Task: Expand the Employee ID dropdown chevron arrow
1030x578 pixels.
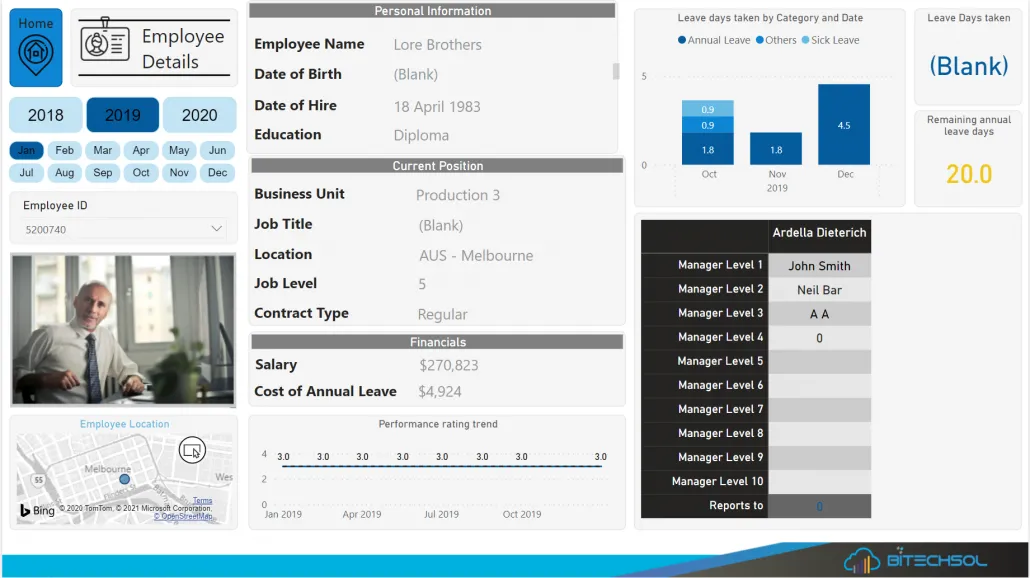Action: pyautogui.click(x=216, y=230)
